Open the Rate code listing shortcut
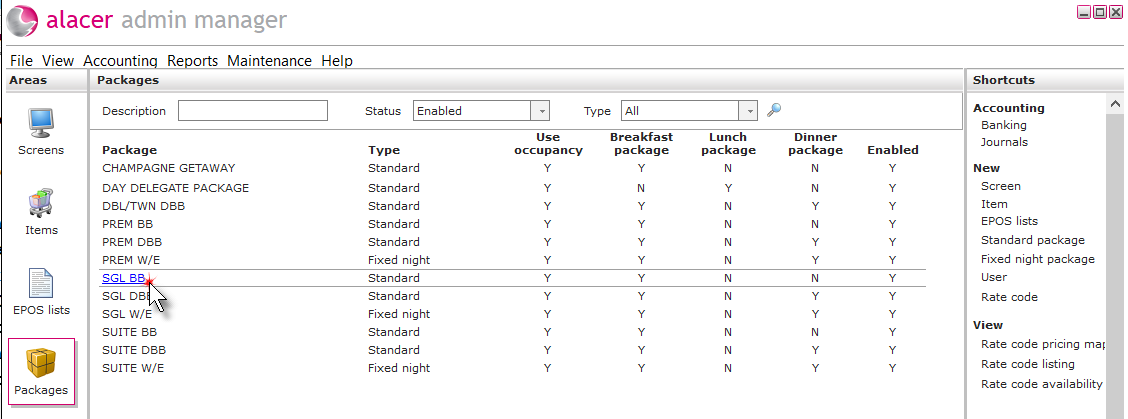 pos(1027,364)
